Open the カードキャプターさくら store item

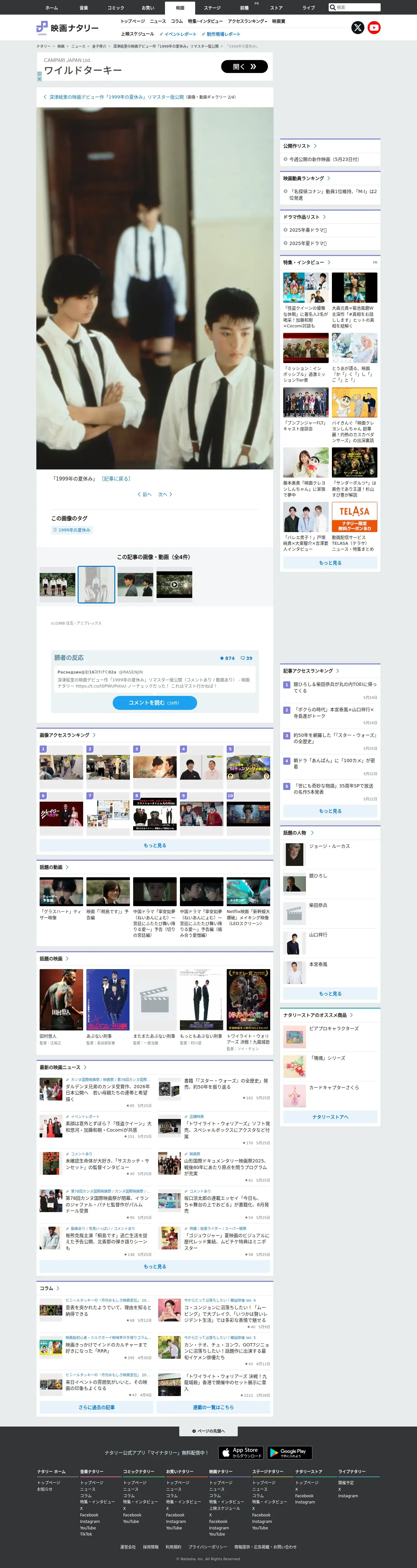(x=330, y=1096)
